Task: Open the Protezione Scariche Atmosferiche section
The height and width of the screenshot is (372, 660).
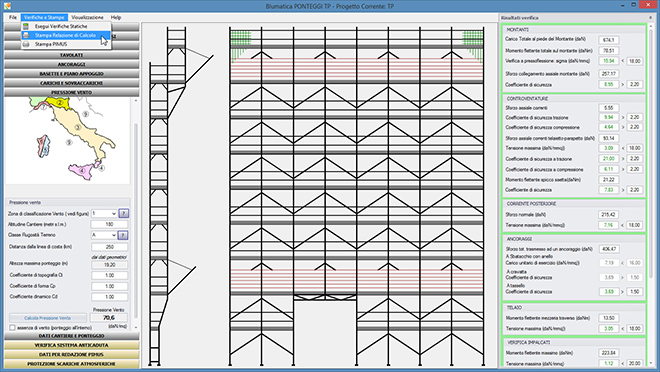Action: [x=72, y=364]
